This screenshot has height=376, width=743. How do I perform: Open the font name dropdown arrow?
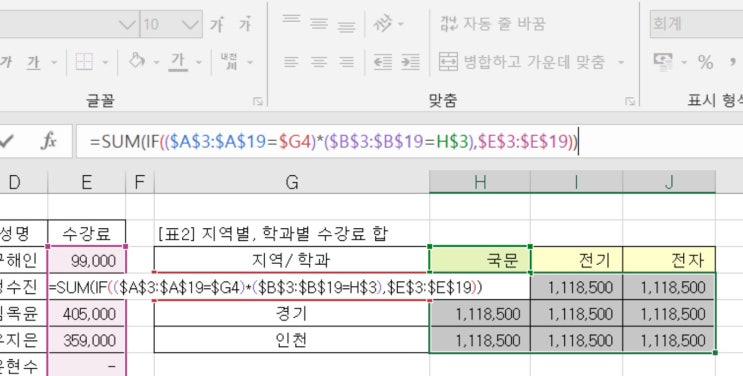127,24
